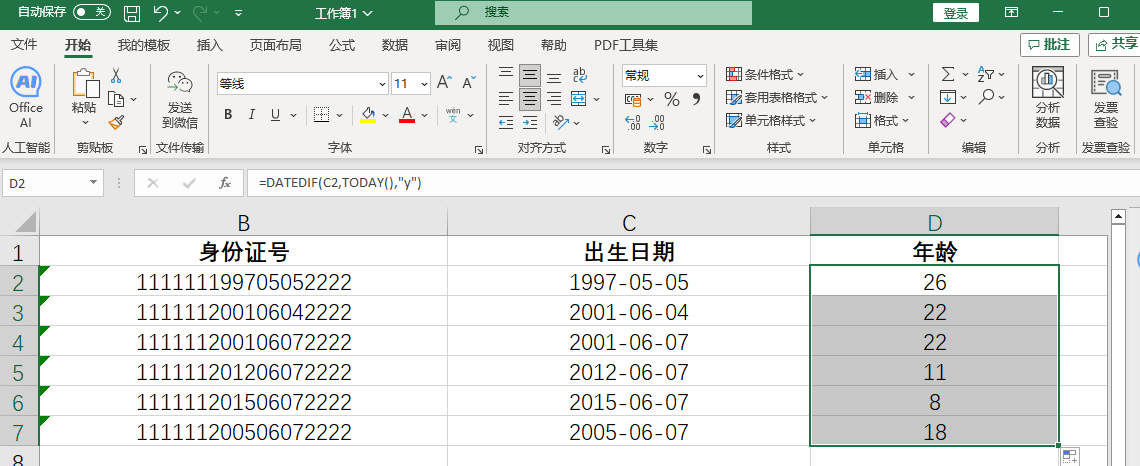The height and width of the screenshot is (466, 1140).
Task: Switch to the 公式 tab
Action: pyautogui.click(x=342, y=45)
